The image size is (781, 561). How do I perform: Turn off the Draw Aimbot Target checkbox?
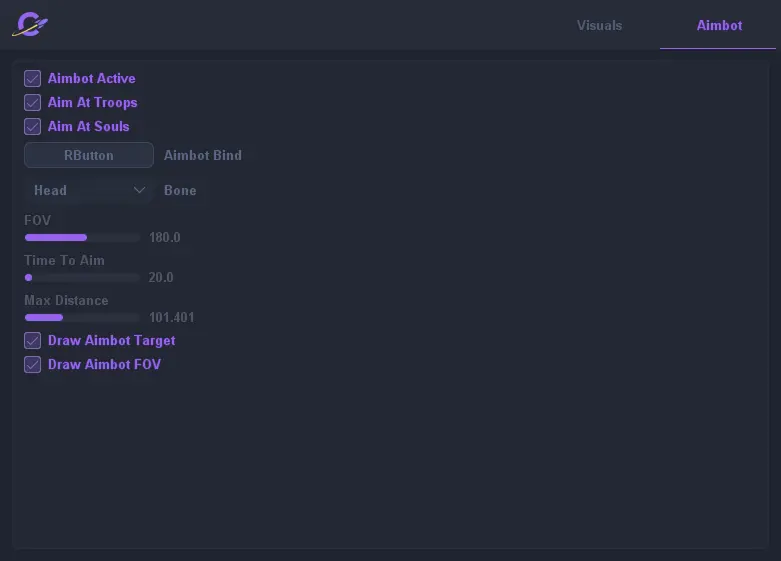click(33, 340)
